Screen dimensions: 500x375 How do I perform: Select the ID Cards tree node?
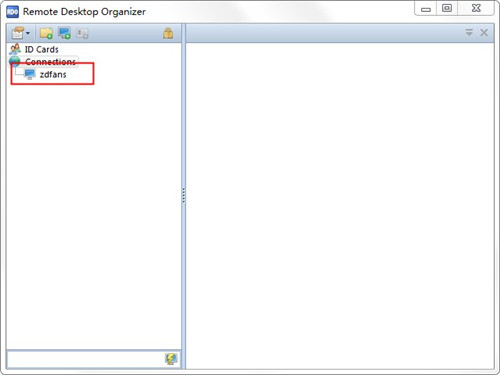(42, 49)
